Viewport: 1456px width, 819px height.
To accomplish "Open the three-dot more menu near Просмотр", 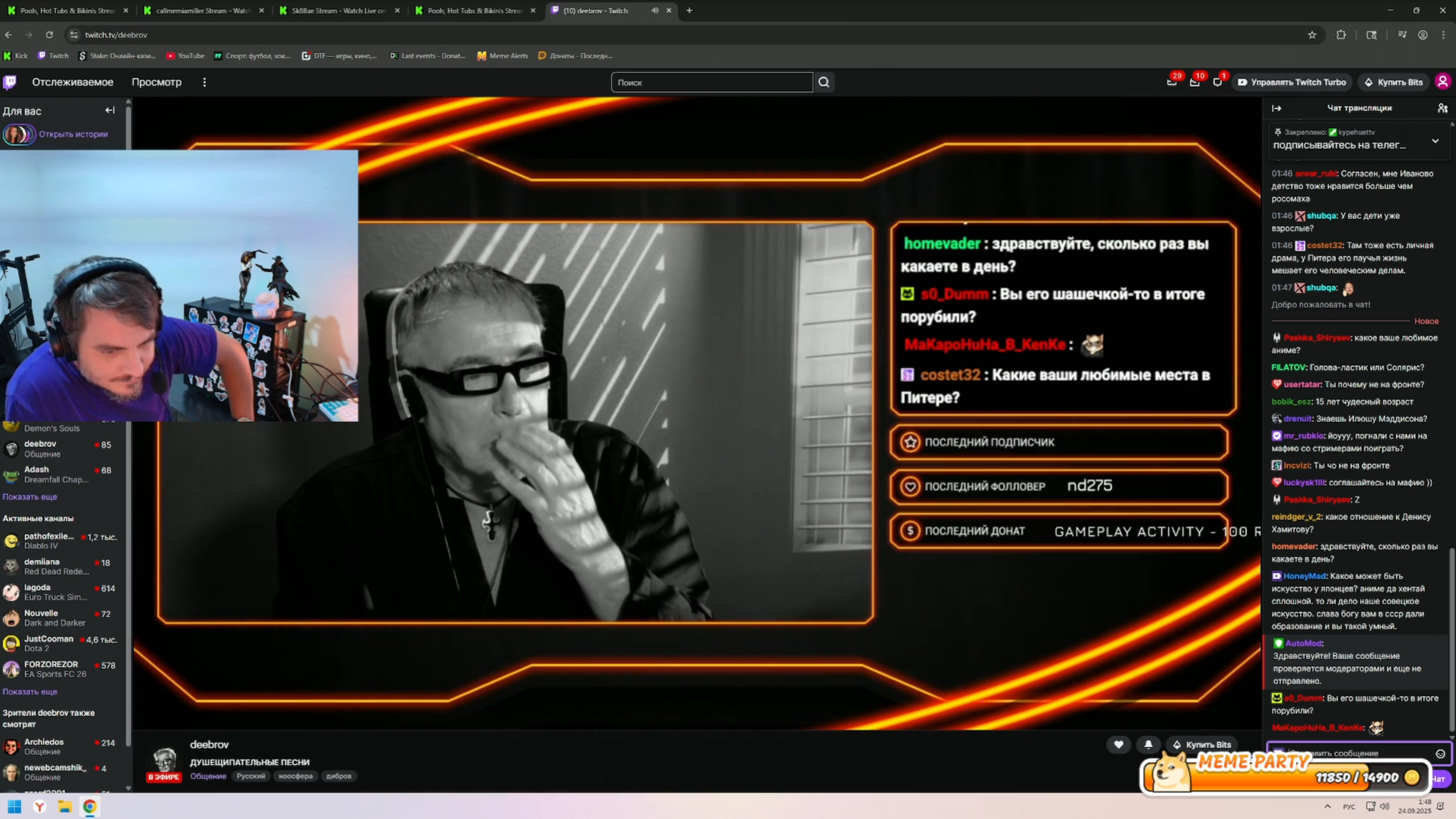I will [204, 82].
